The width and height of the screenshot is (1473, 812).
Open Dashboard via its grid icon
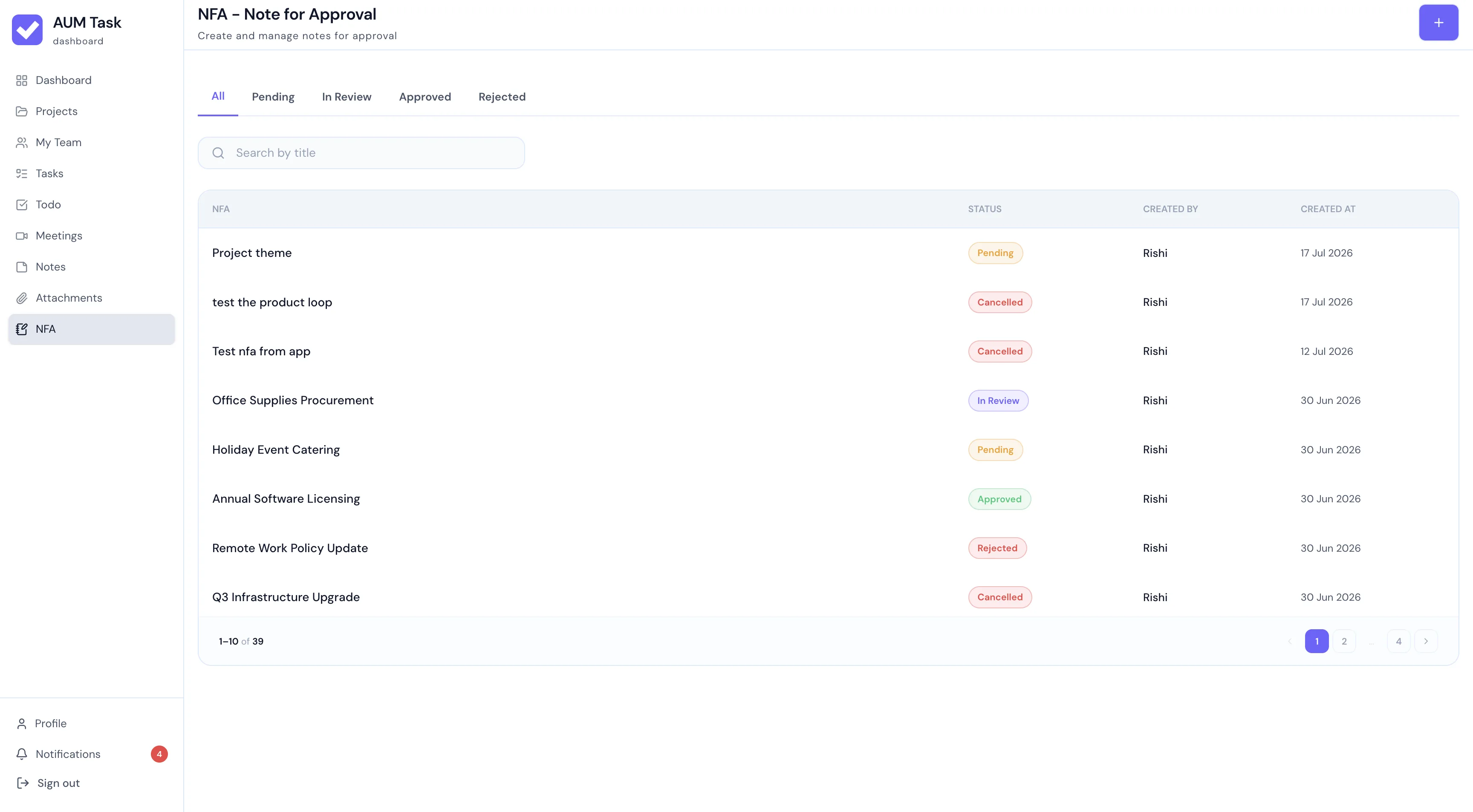22,81
